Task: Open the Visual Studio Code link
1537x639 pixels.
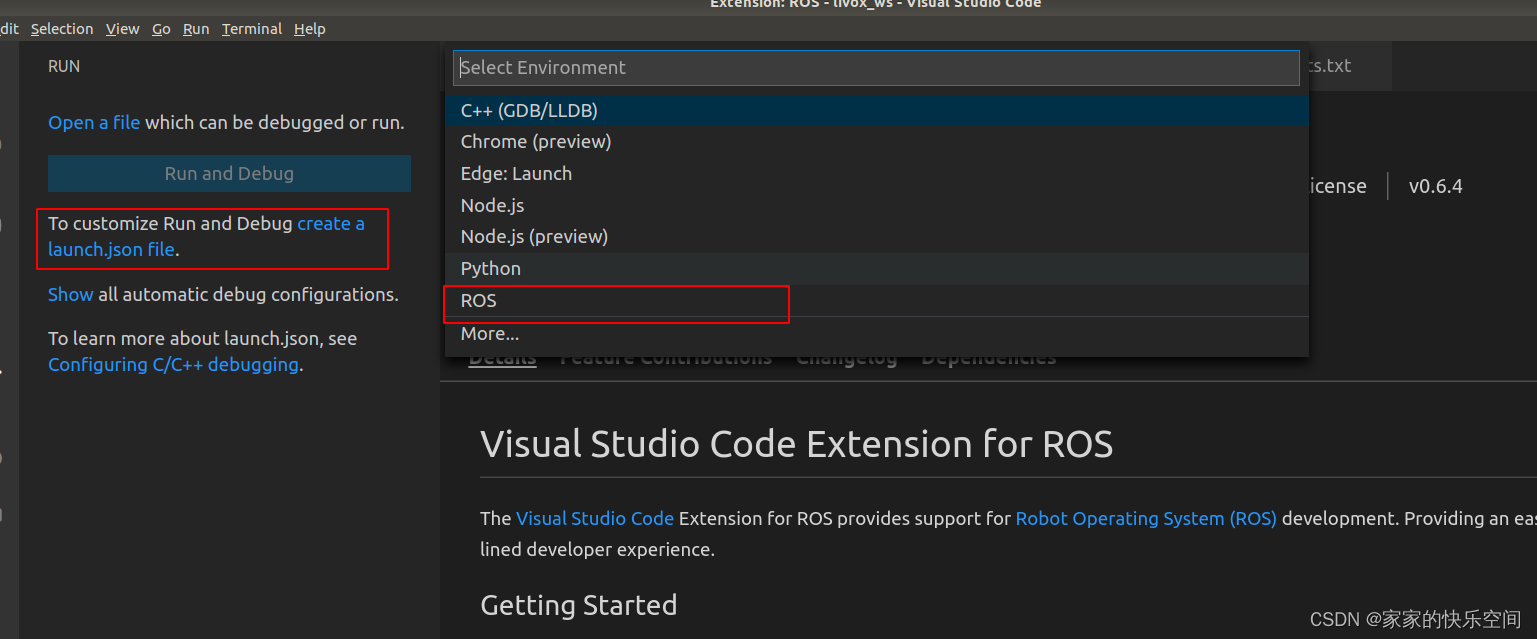Action: tap(595, 519)
